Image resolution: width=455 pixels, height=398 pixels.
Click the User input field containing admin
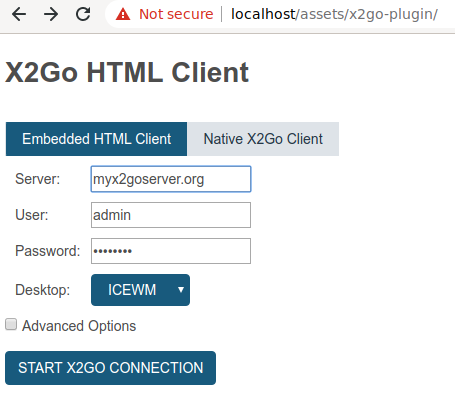(171, 215)
